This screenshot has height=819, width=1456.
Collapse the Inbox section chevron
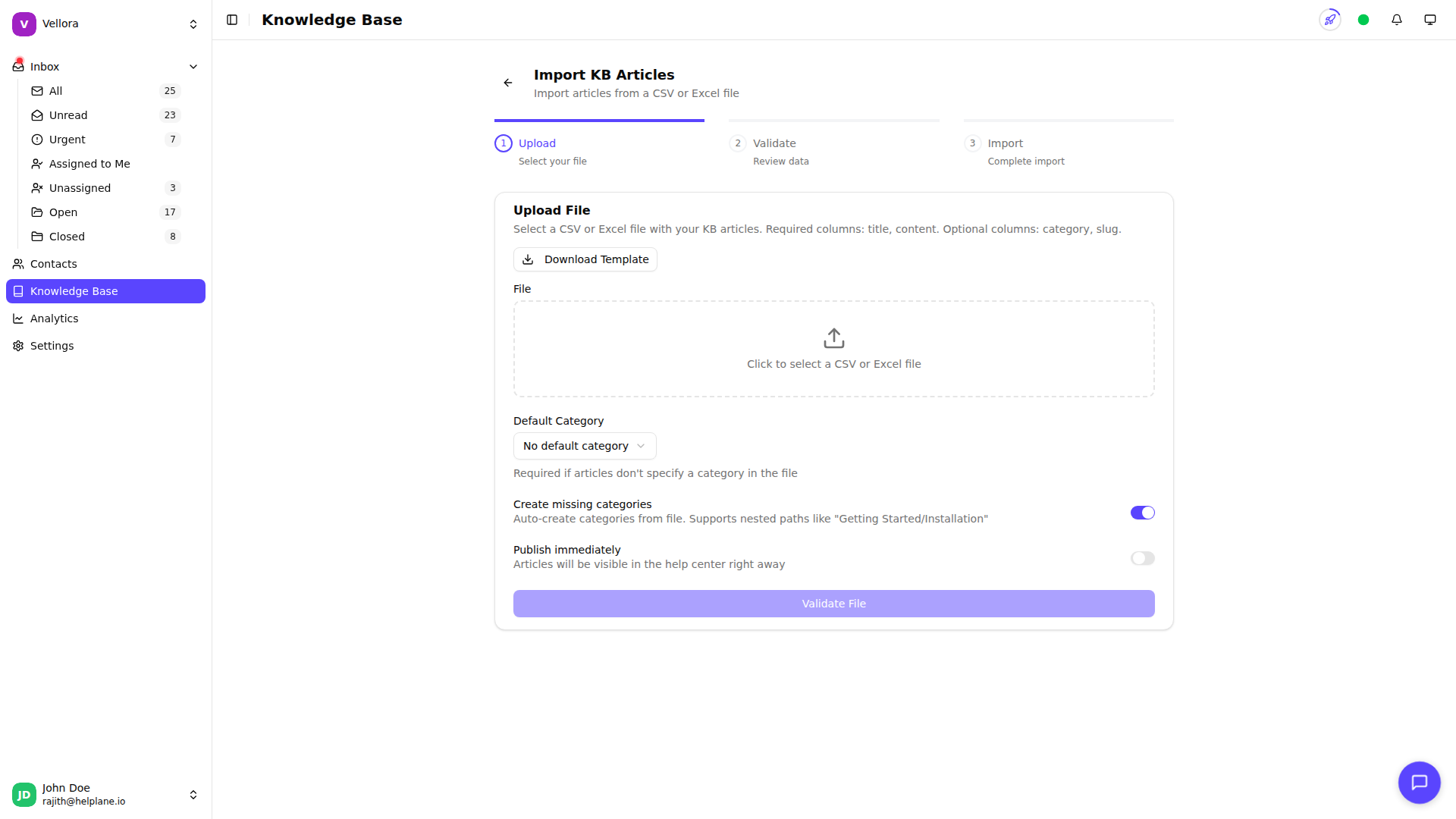[193, 67]
